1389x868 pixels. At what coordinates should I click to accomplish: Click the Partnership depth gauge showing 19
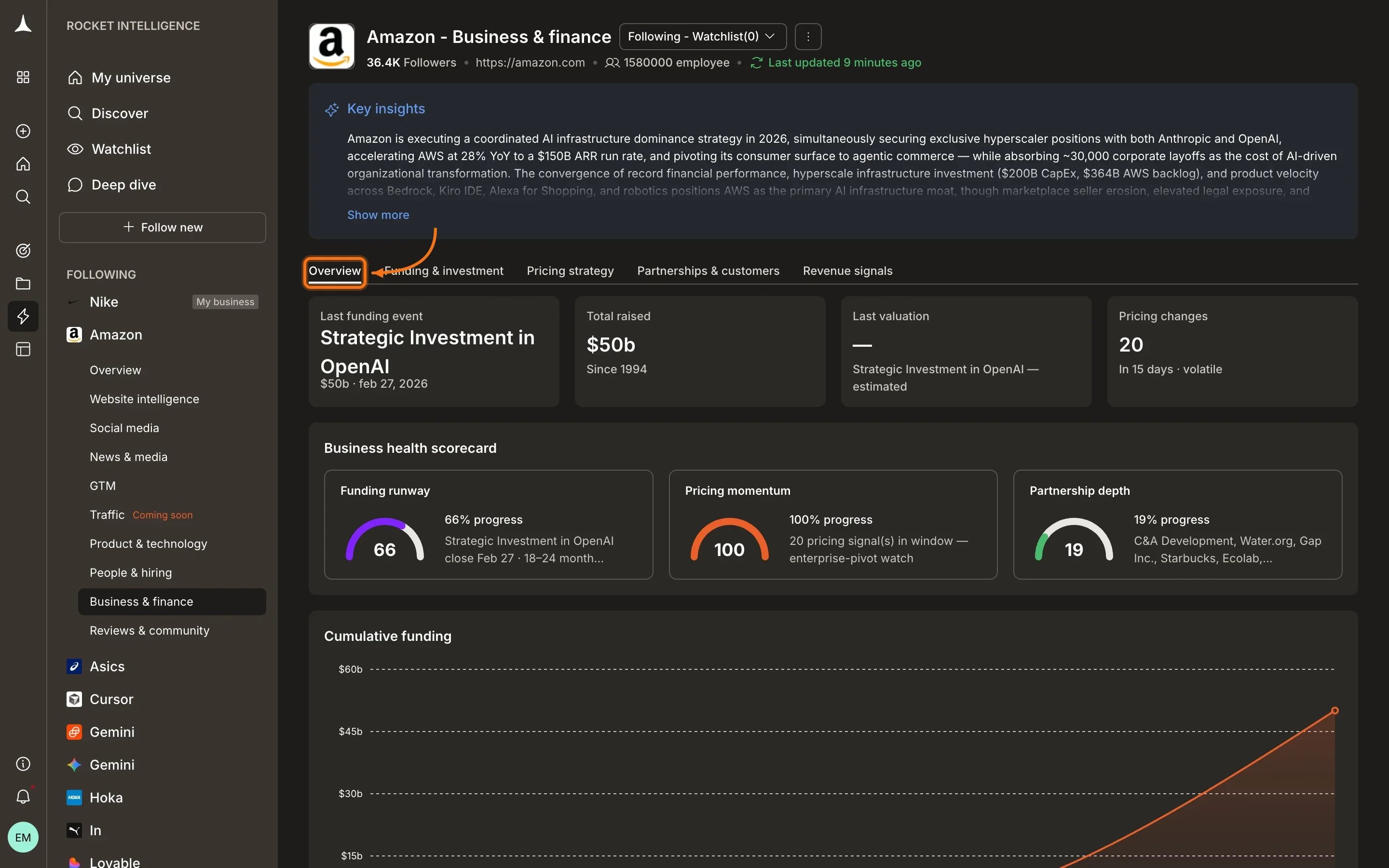click(x=1074, y=540)
